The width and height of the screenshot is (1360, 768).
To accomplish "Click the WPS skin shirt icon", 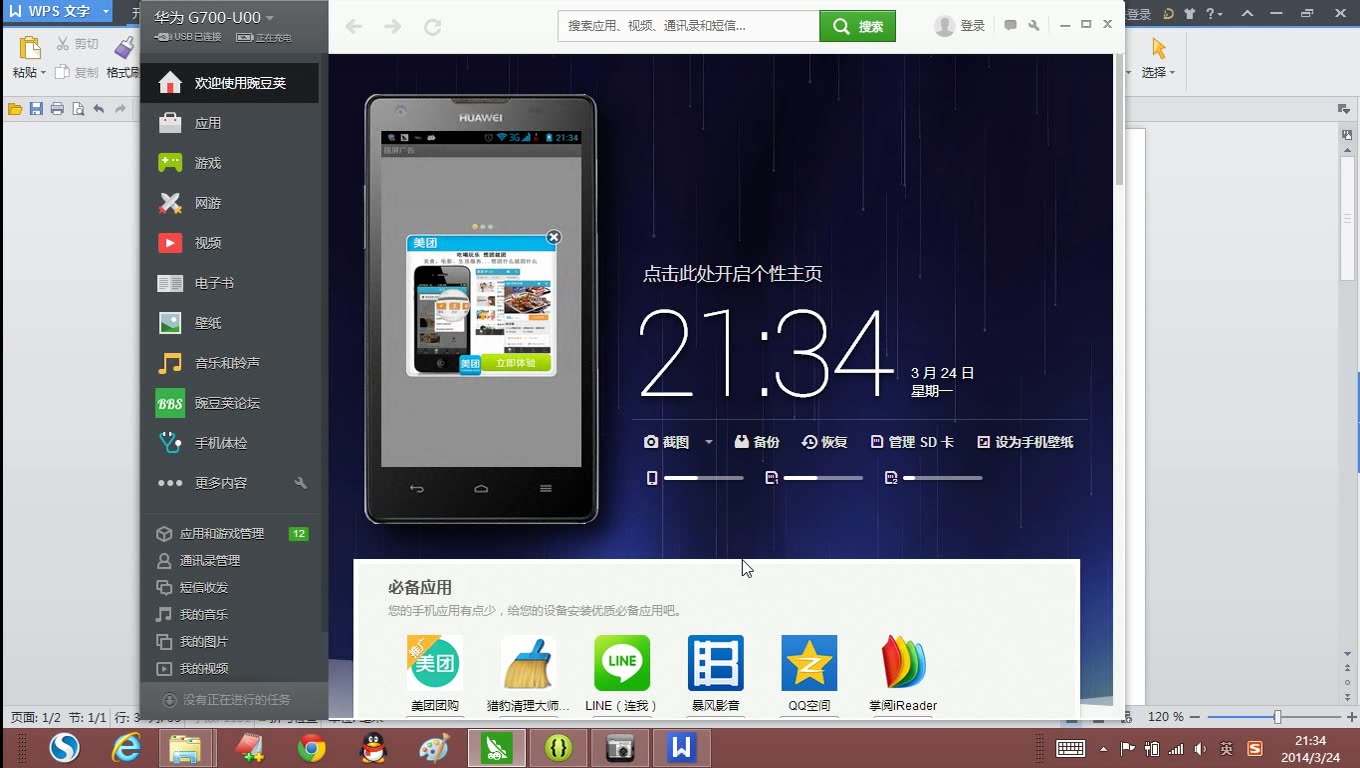I will coord(1189,14).
